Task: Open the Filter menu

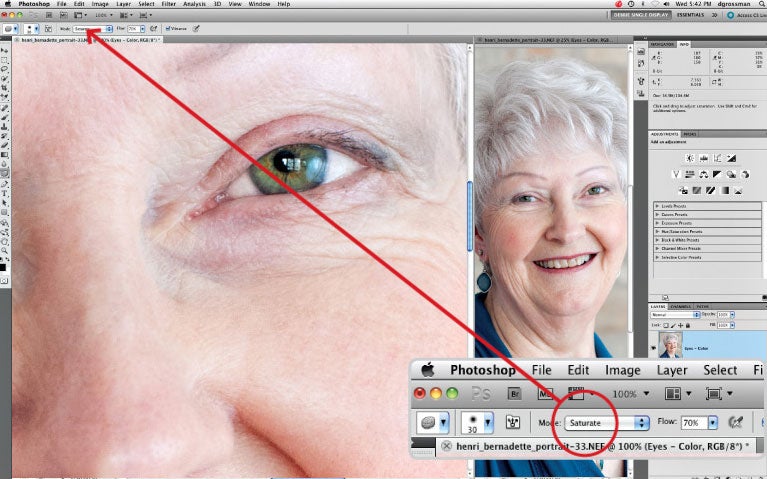Action: click(168, 4)
